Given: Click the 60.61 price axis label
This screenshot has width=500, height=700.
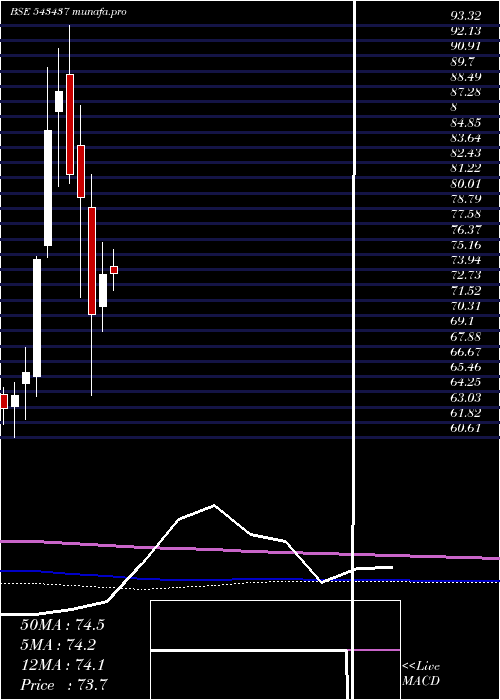Looking at the screenshot, I should tap(466, 428).
